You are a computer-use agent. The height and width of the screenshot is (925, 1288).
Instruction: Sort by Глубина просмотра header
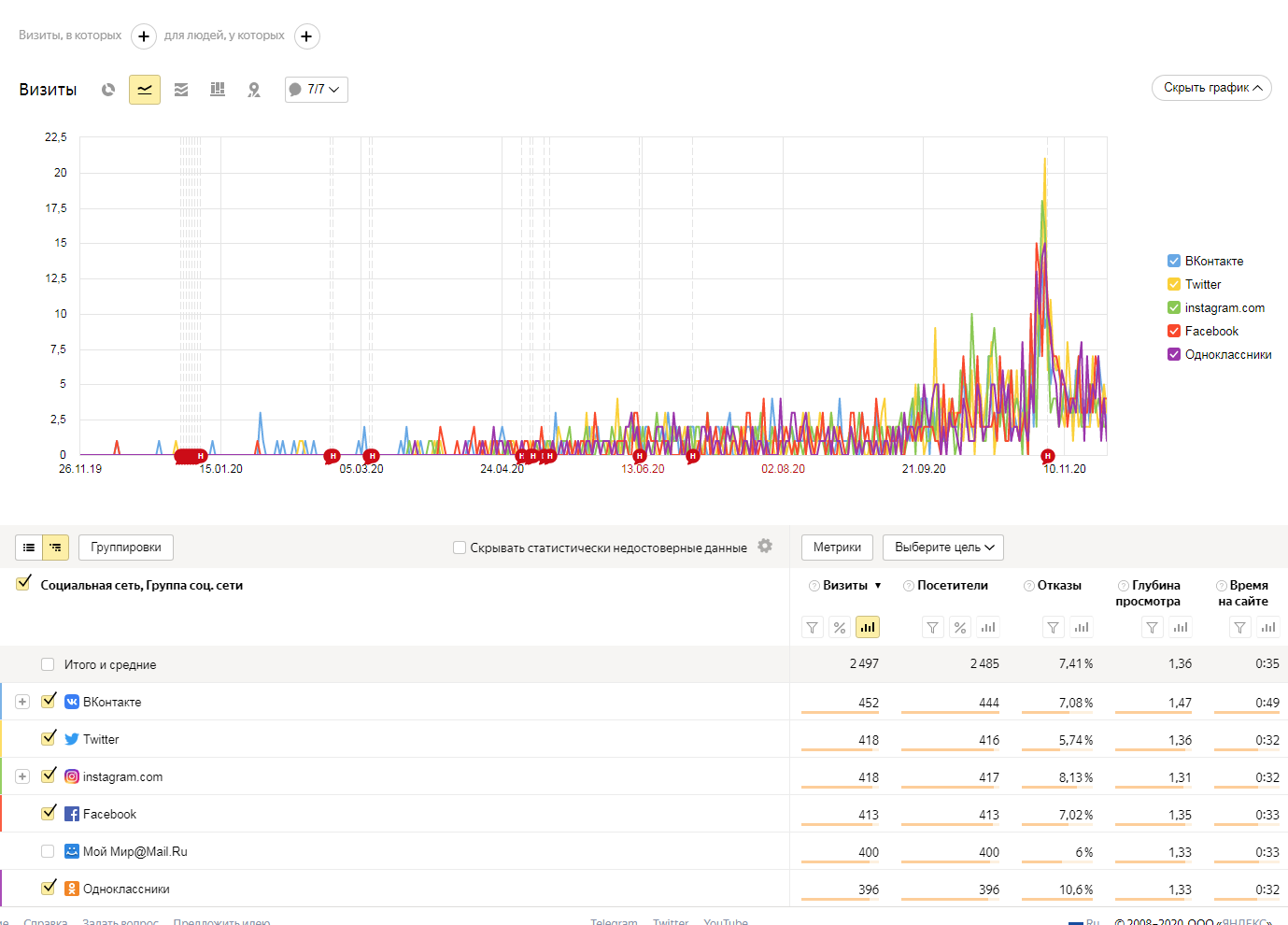(x=1148, y=593)
